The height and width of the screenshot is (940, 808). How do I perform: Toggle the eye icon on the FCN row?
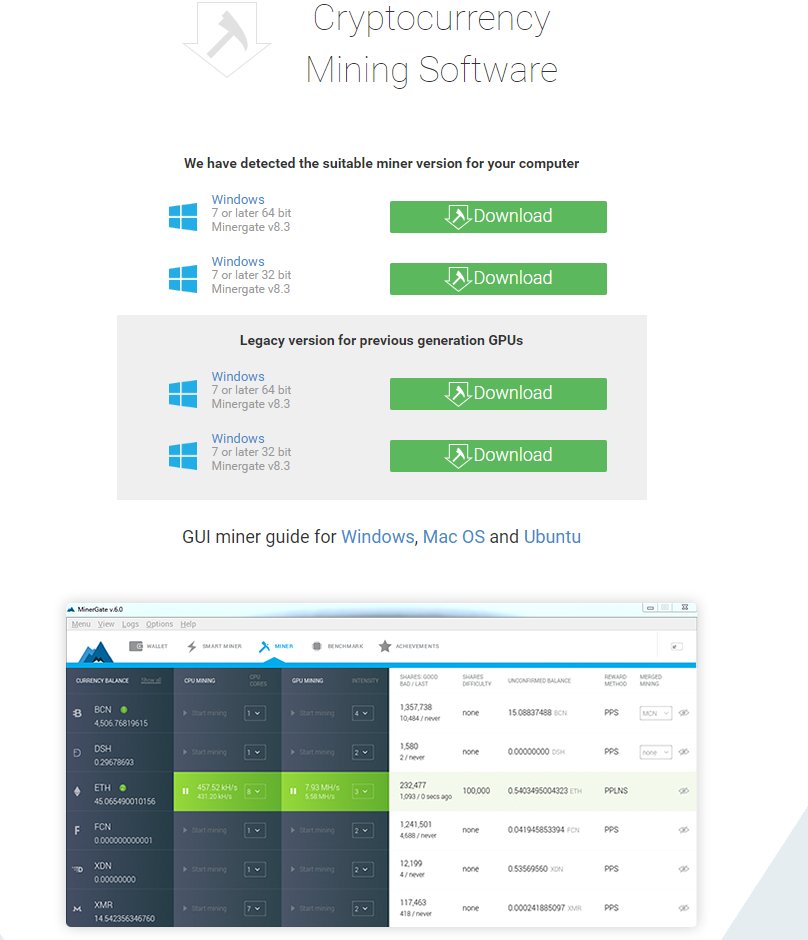tap(683, 830)
